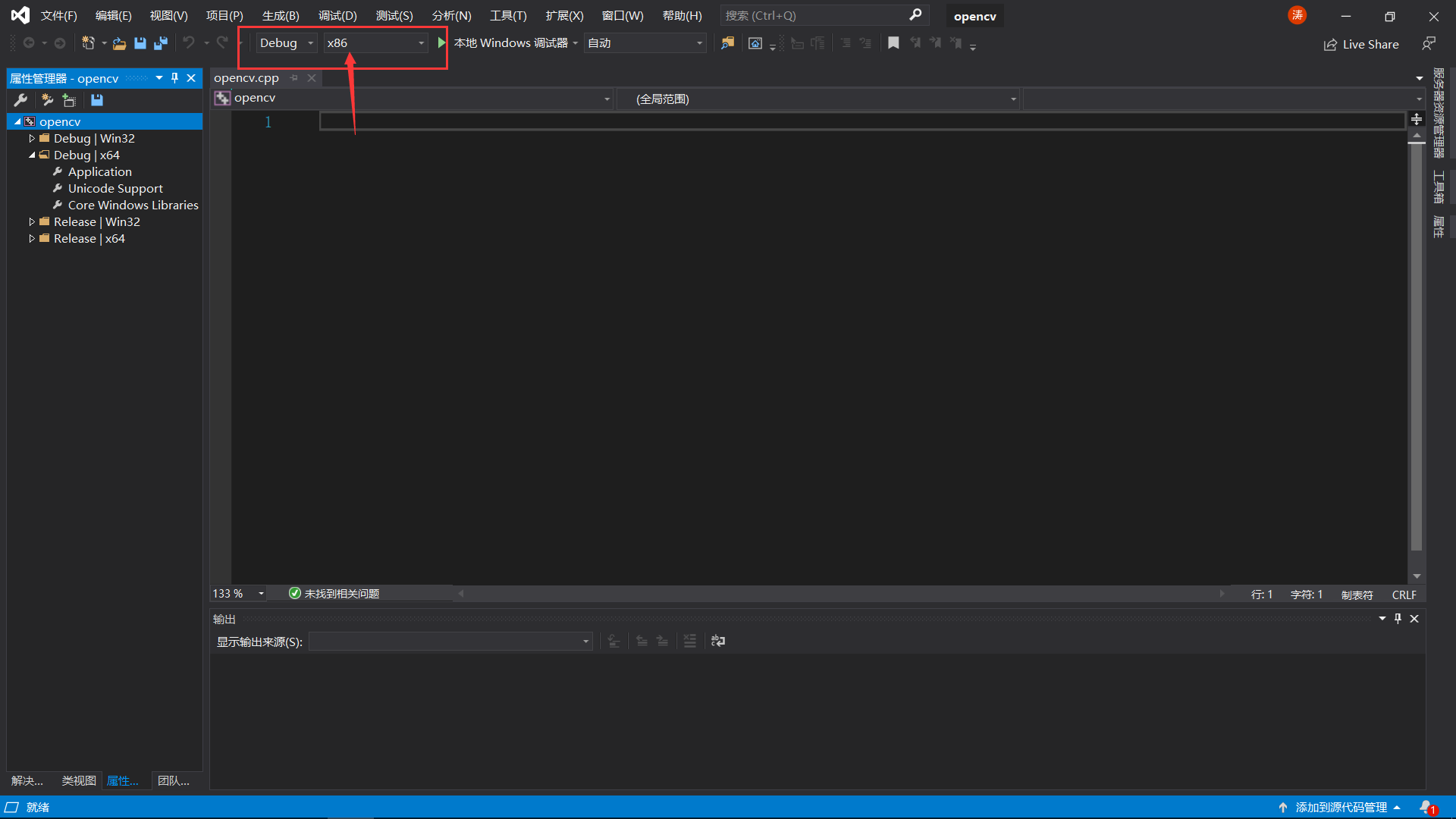Save the property sheet with the disk icon
This screenshot has height=819, width=1456.
pyautogui.click(x=96, y=99)
